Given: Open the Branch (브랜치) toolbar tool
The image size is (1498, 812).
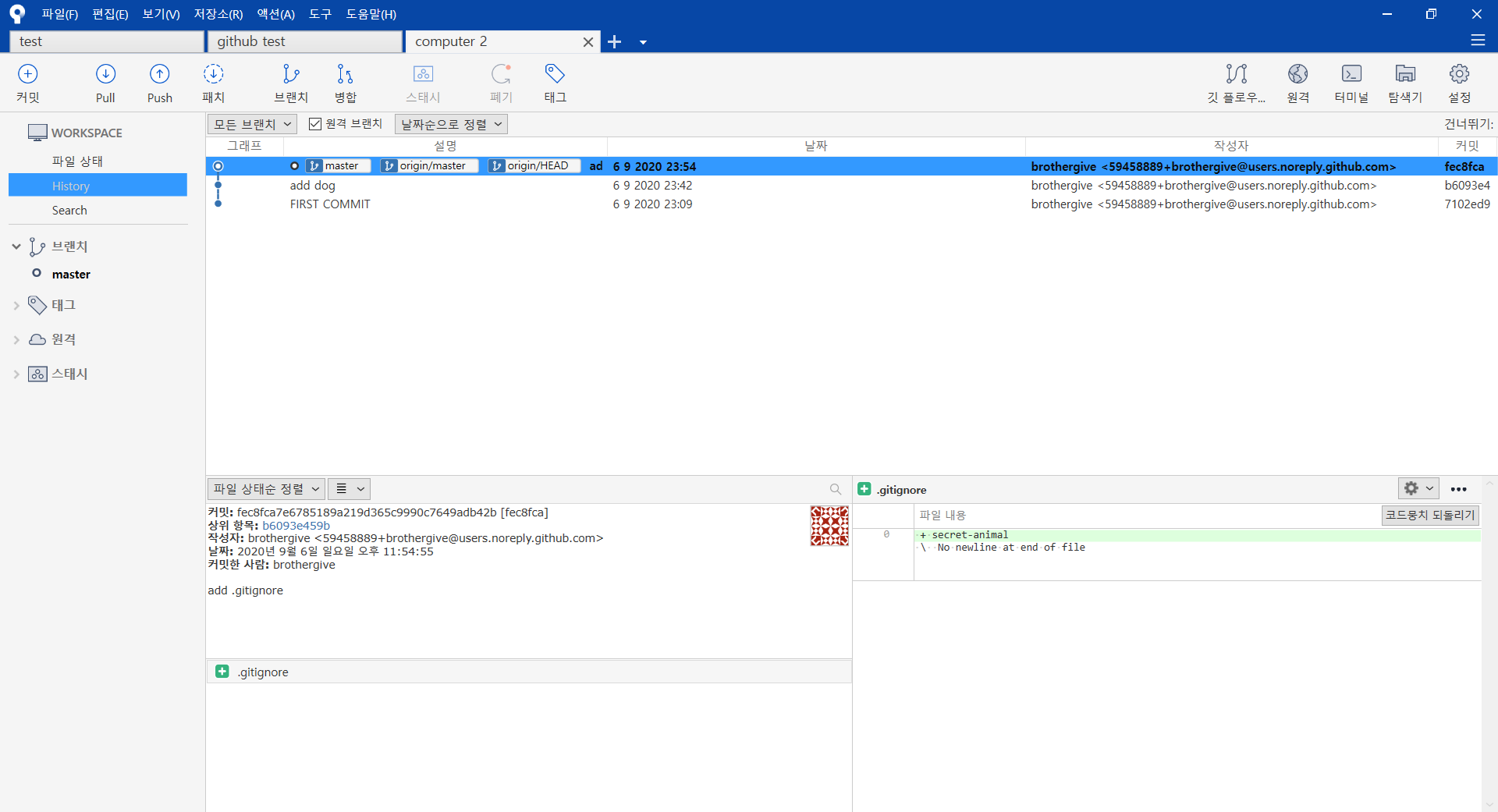Looking at the screenshot, I should pos(291,83).
